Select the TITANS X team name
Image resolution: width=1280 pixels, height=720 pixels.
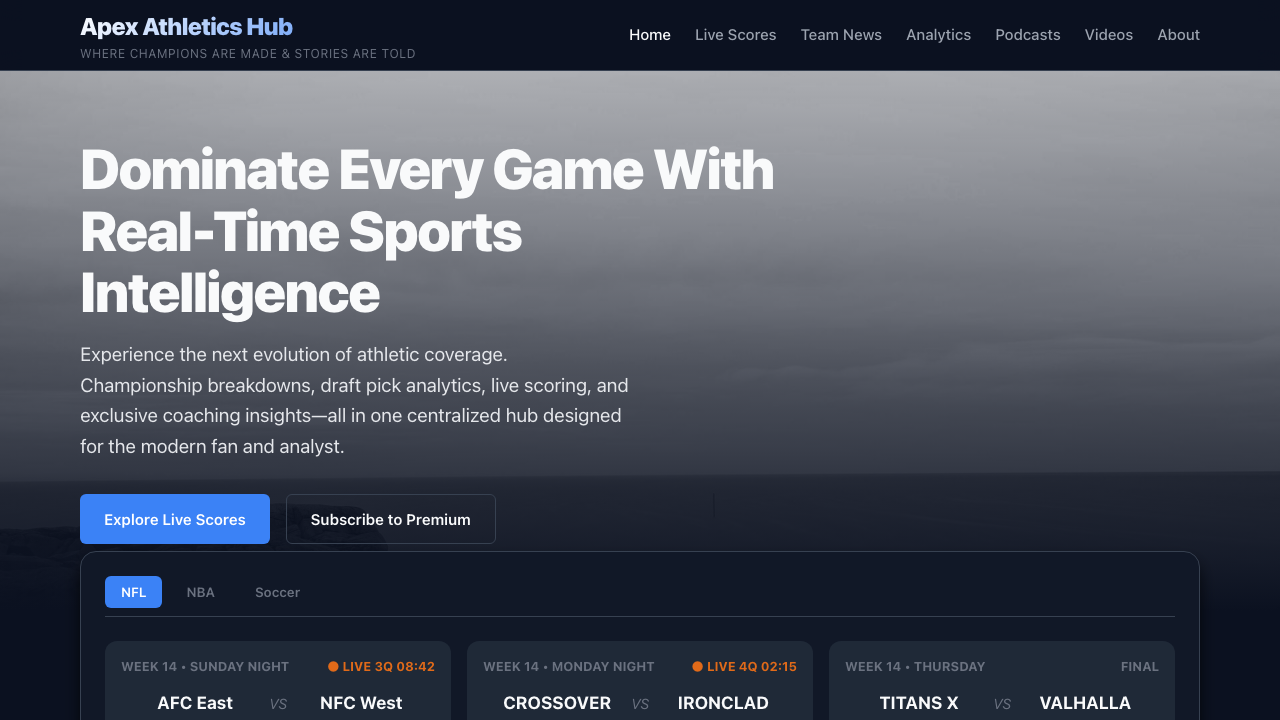[x=919, y=703]
